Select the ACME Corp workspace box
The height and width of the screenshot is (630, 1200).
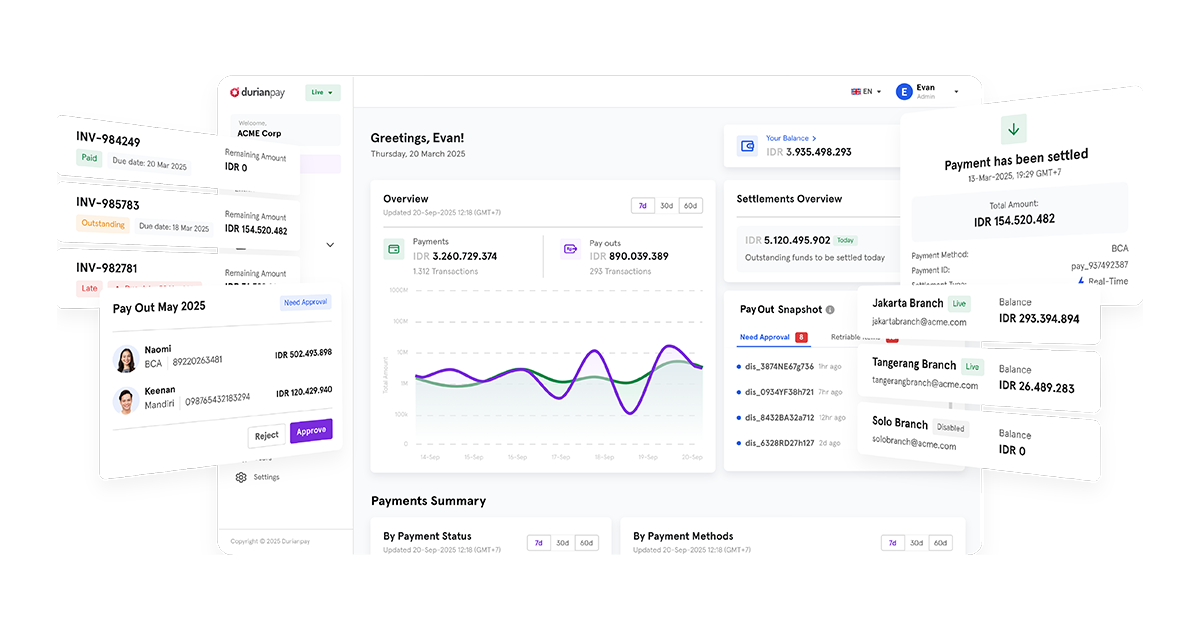285,129
